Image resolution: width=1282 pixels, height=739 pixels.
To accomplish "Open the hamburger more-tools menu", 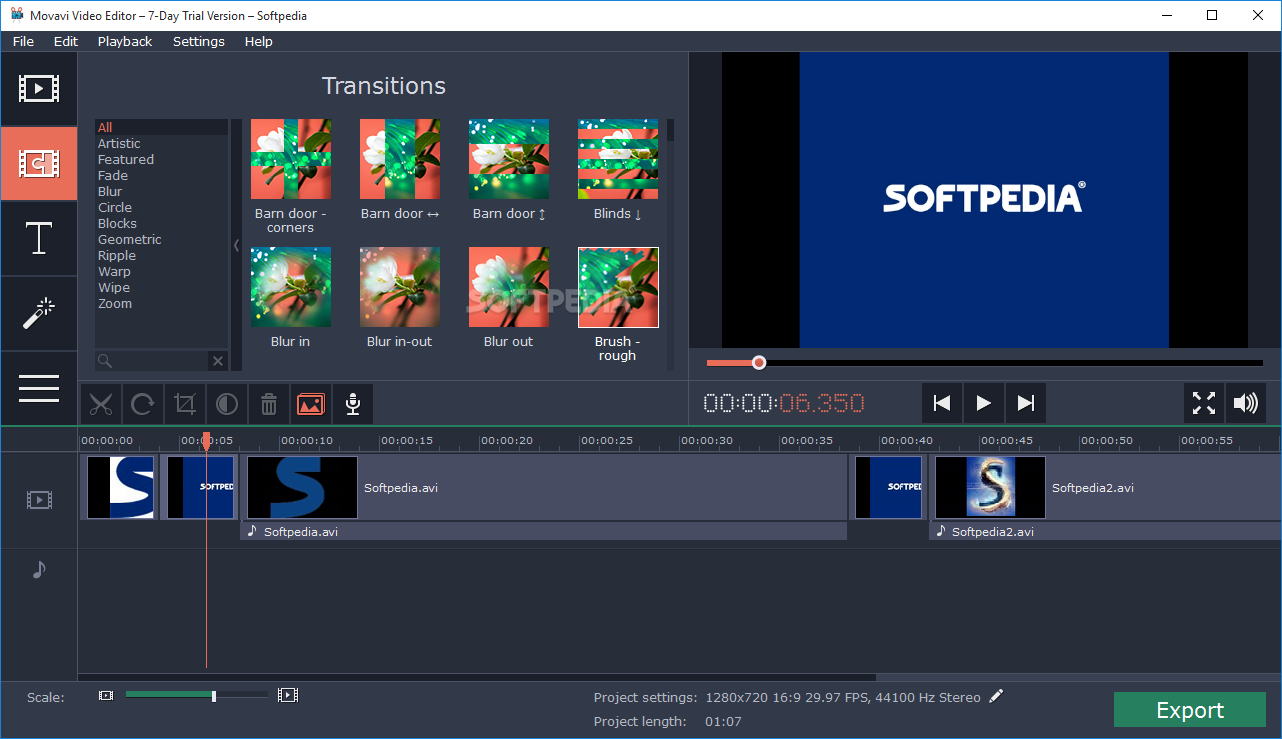I will click(x=39, y=388).
